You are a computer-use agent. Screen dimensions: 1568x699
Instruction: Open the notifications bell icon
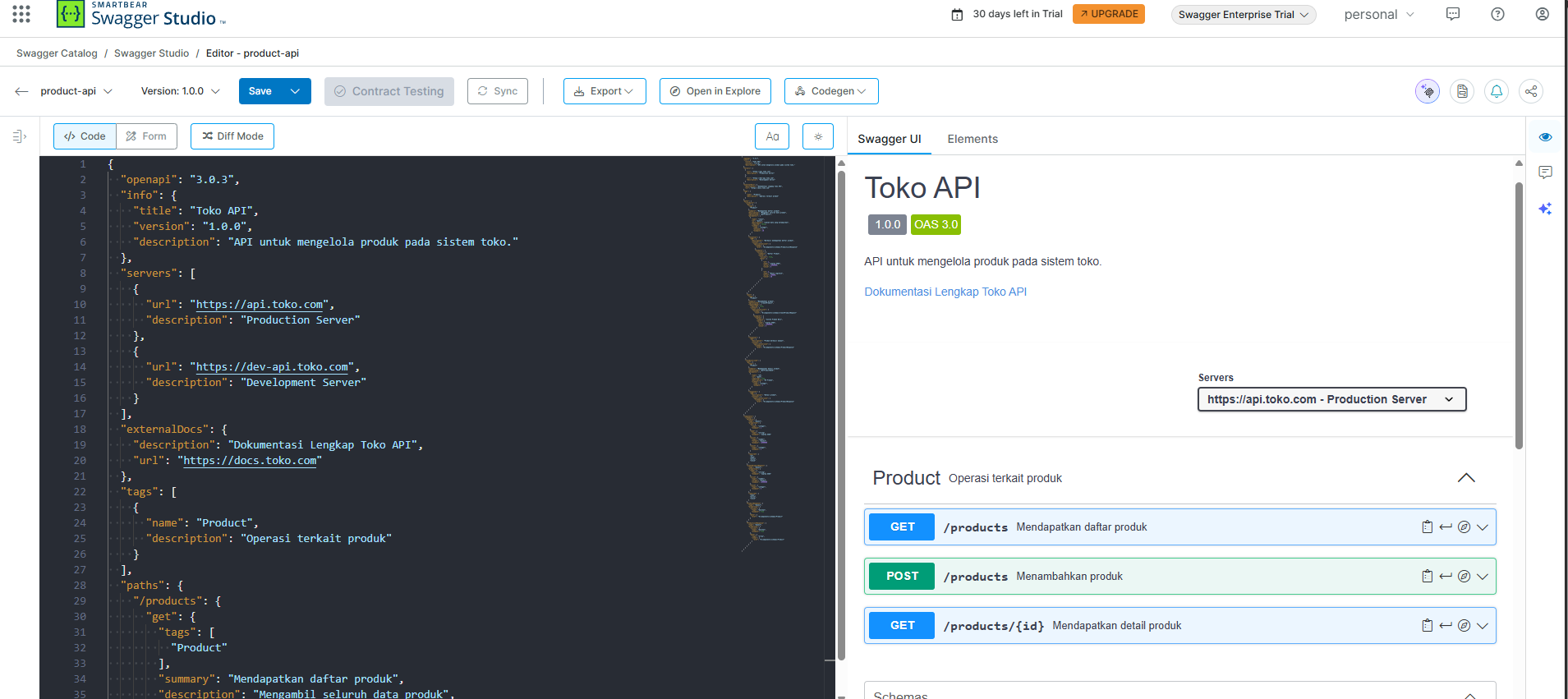click(1497, 91)
